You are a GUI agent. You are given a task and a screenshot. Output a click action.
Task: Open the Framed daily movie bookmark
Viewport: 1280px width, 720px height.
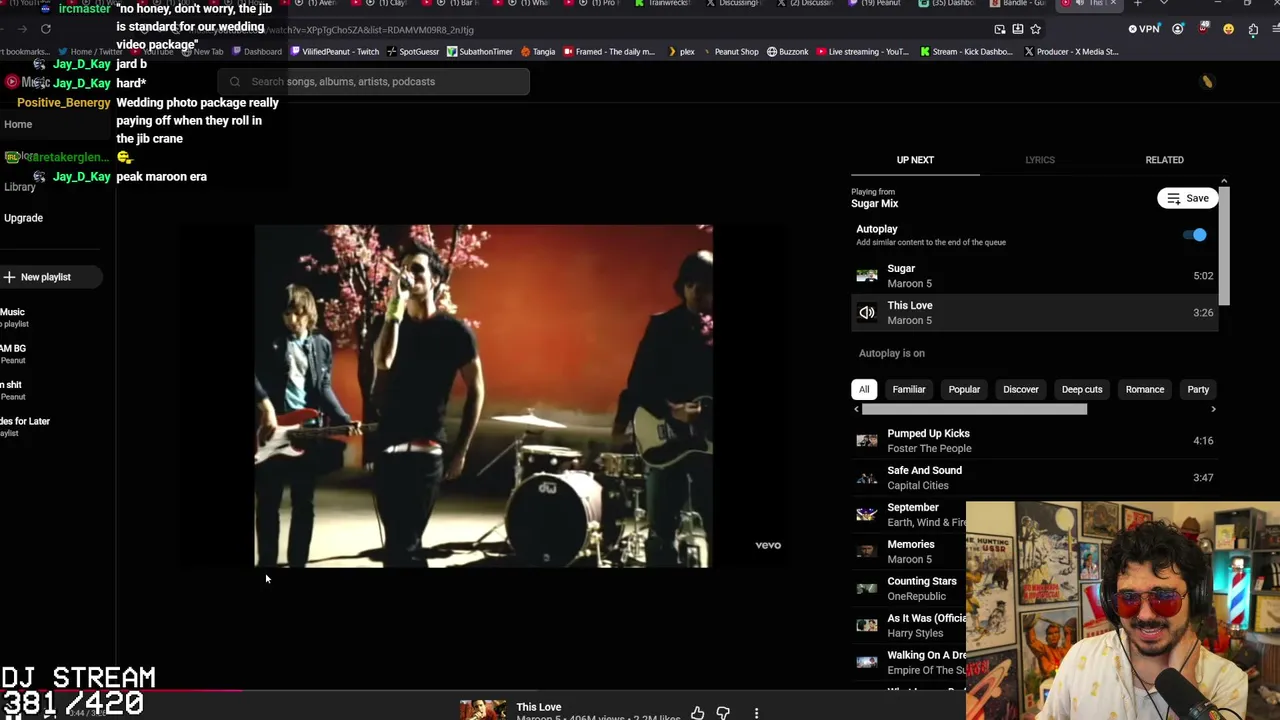pyautogui.click(x=609, y=52)
